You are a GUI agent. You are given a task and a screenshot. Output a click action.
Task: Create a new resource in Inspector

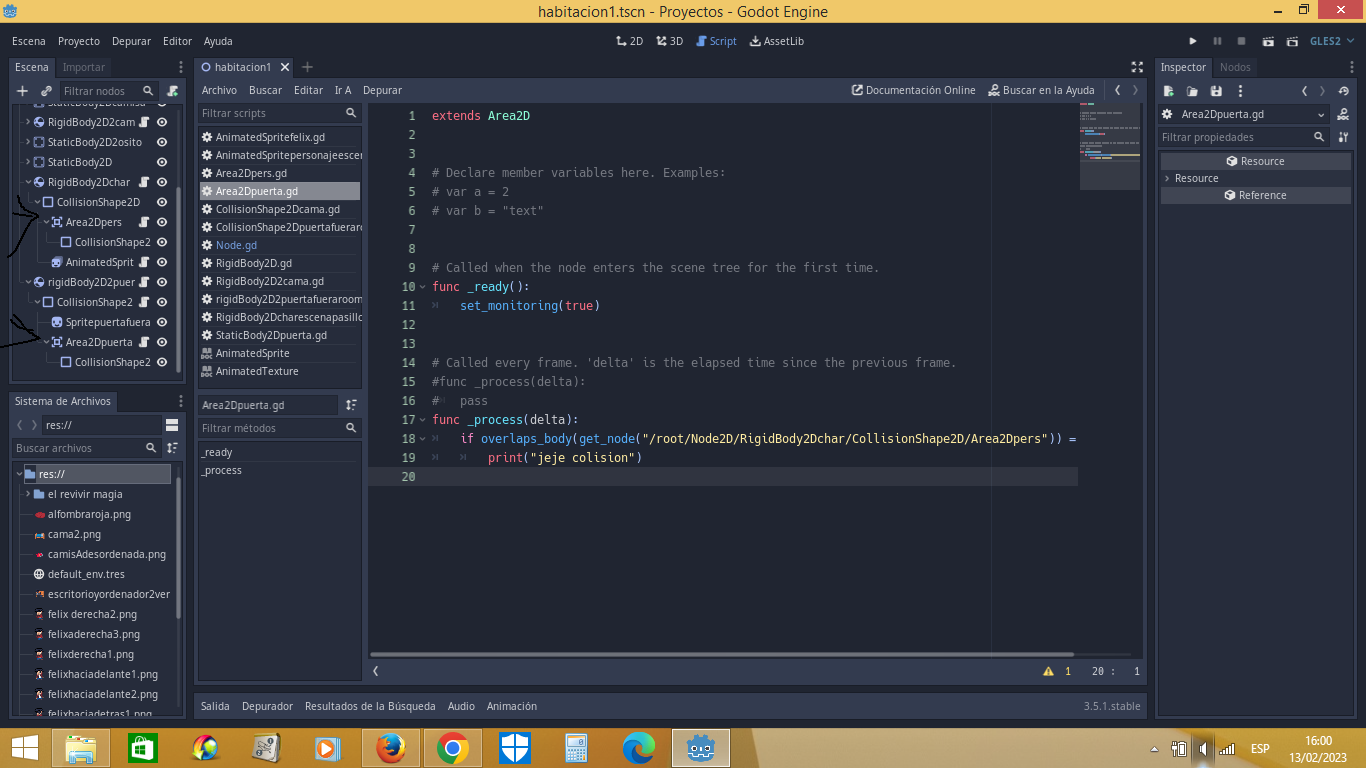click(x=1169, y=91)
